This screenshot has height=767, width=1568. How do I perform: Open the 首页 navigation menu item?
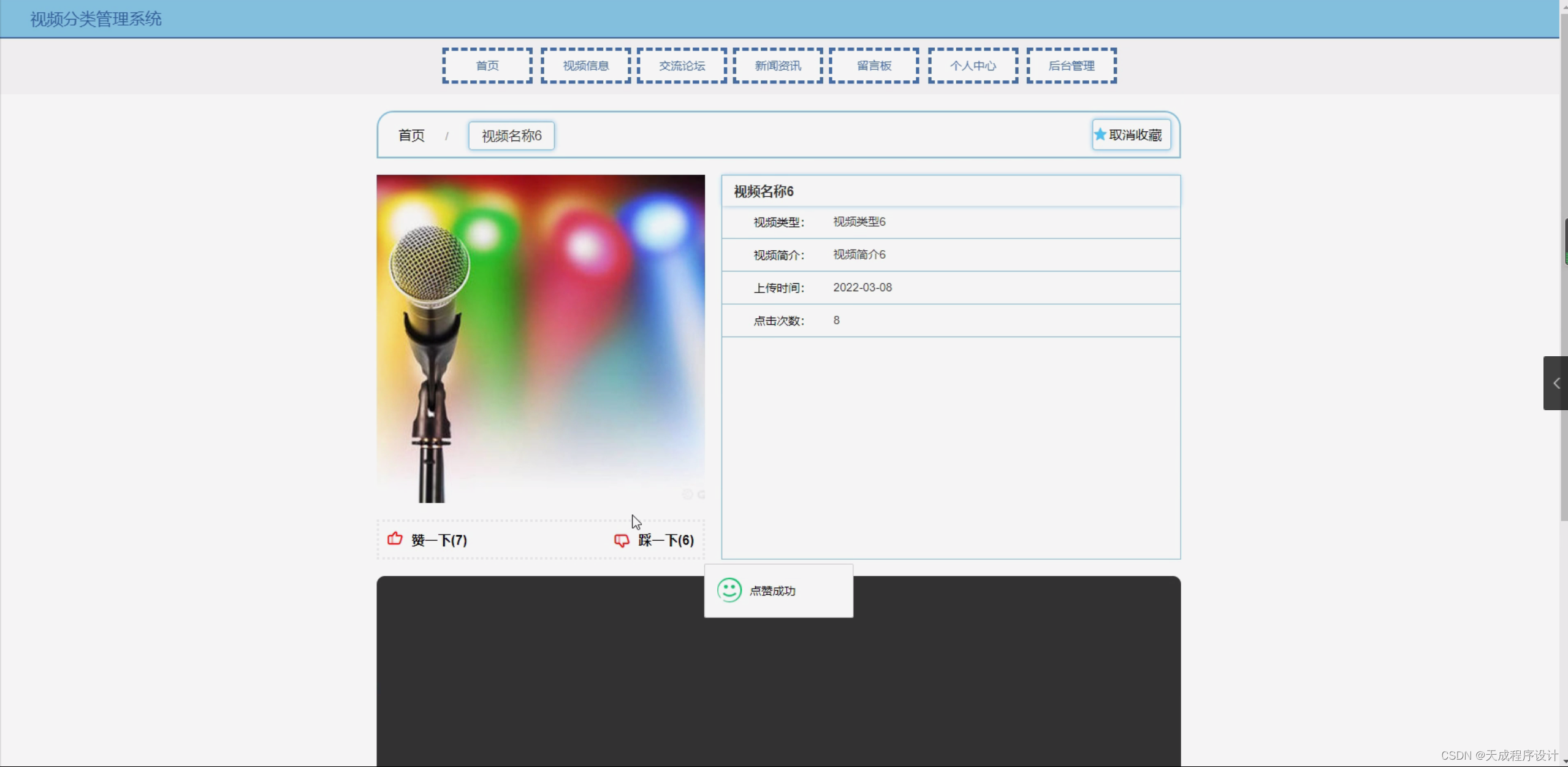click(486, 65)
